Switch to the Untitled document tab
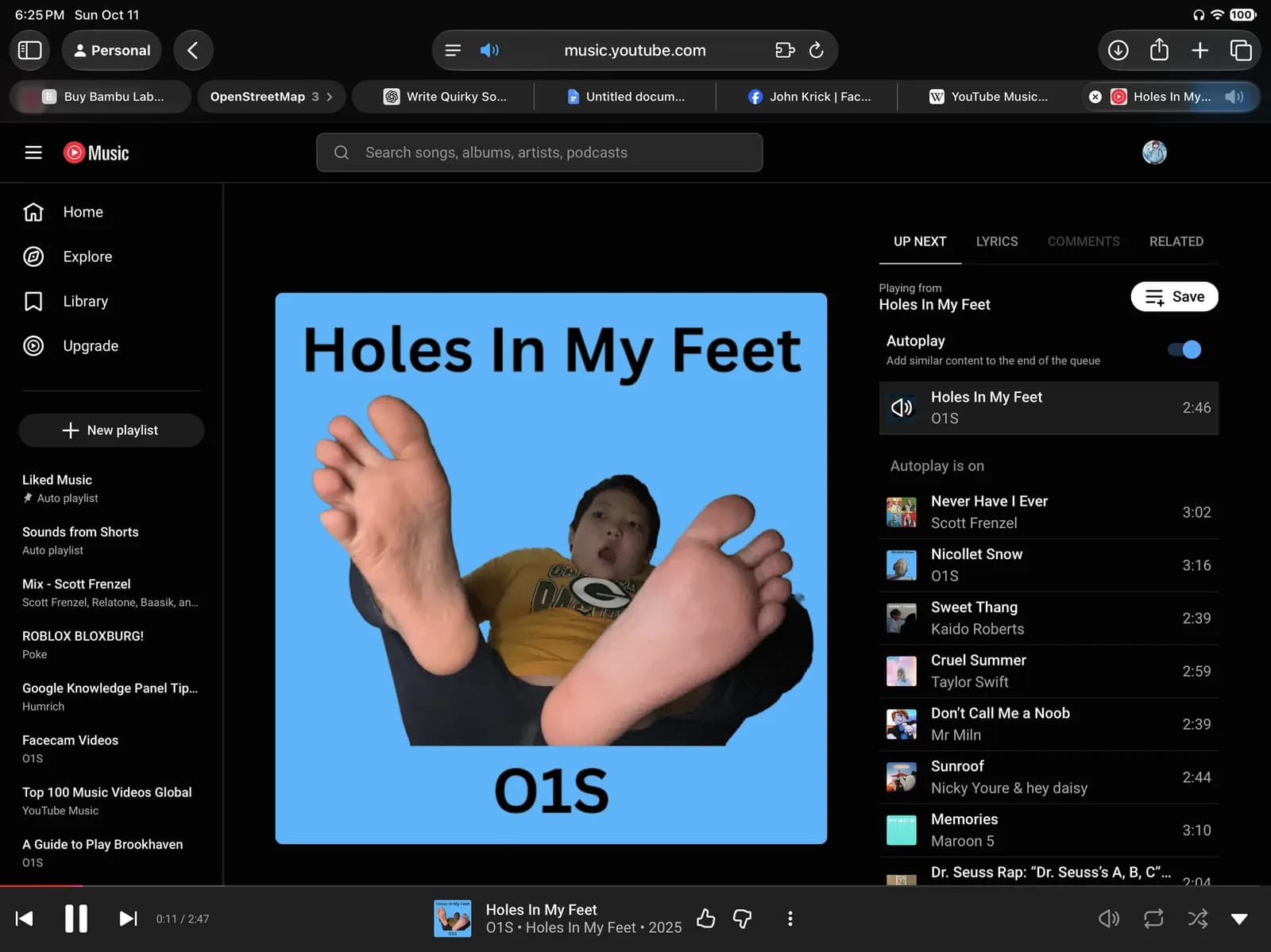This screenshot has height=952, width=1271. [625, 96]
